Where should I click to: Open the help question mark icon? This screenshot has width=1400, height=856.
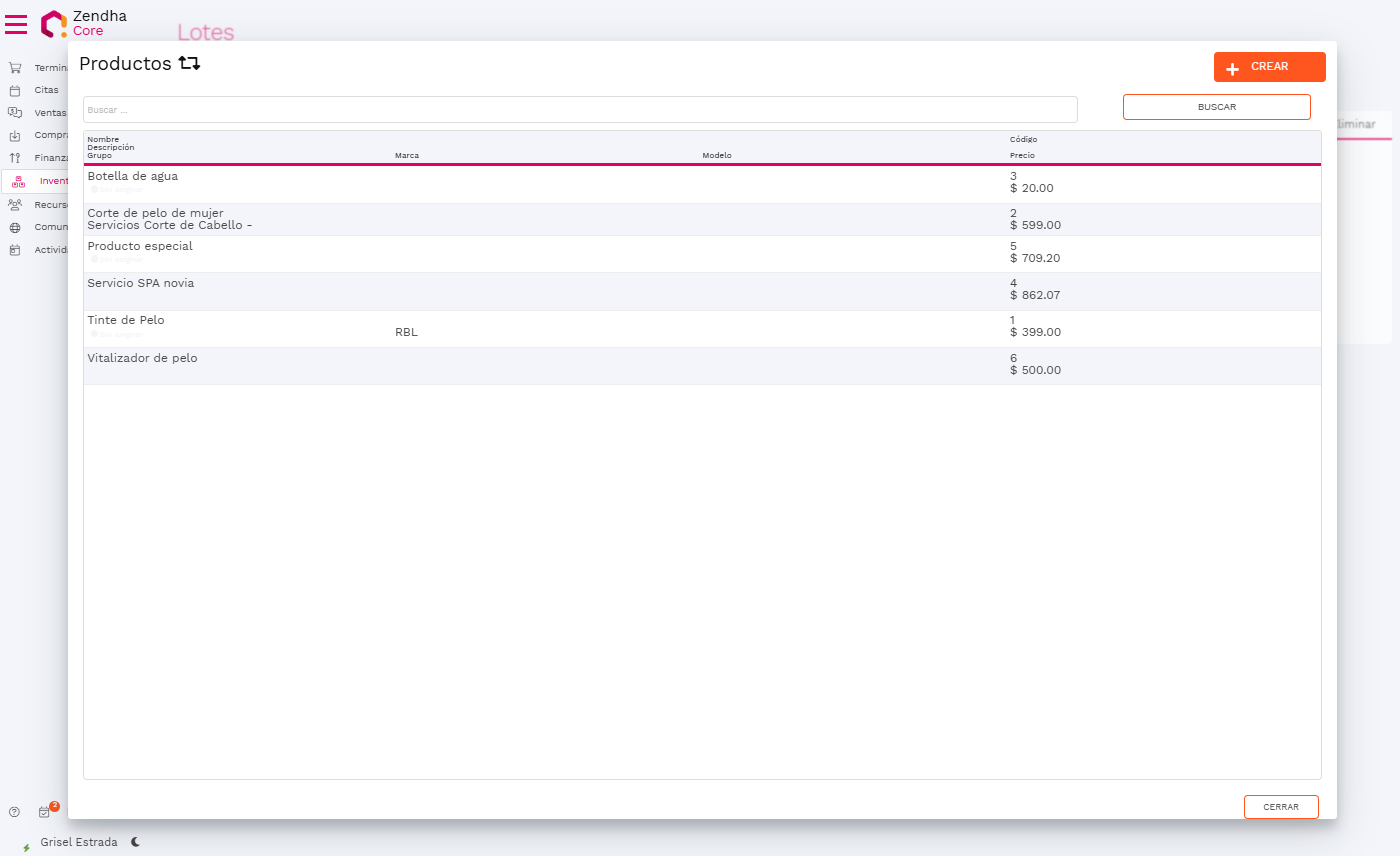point(14,812)
